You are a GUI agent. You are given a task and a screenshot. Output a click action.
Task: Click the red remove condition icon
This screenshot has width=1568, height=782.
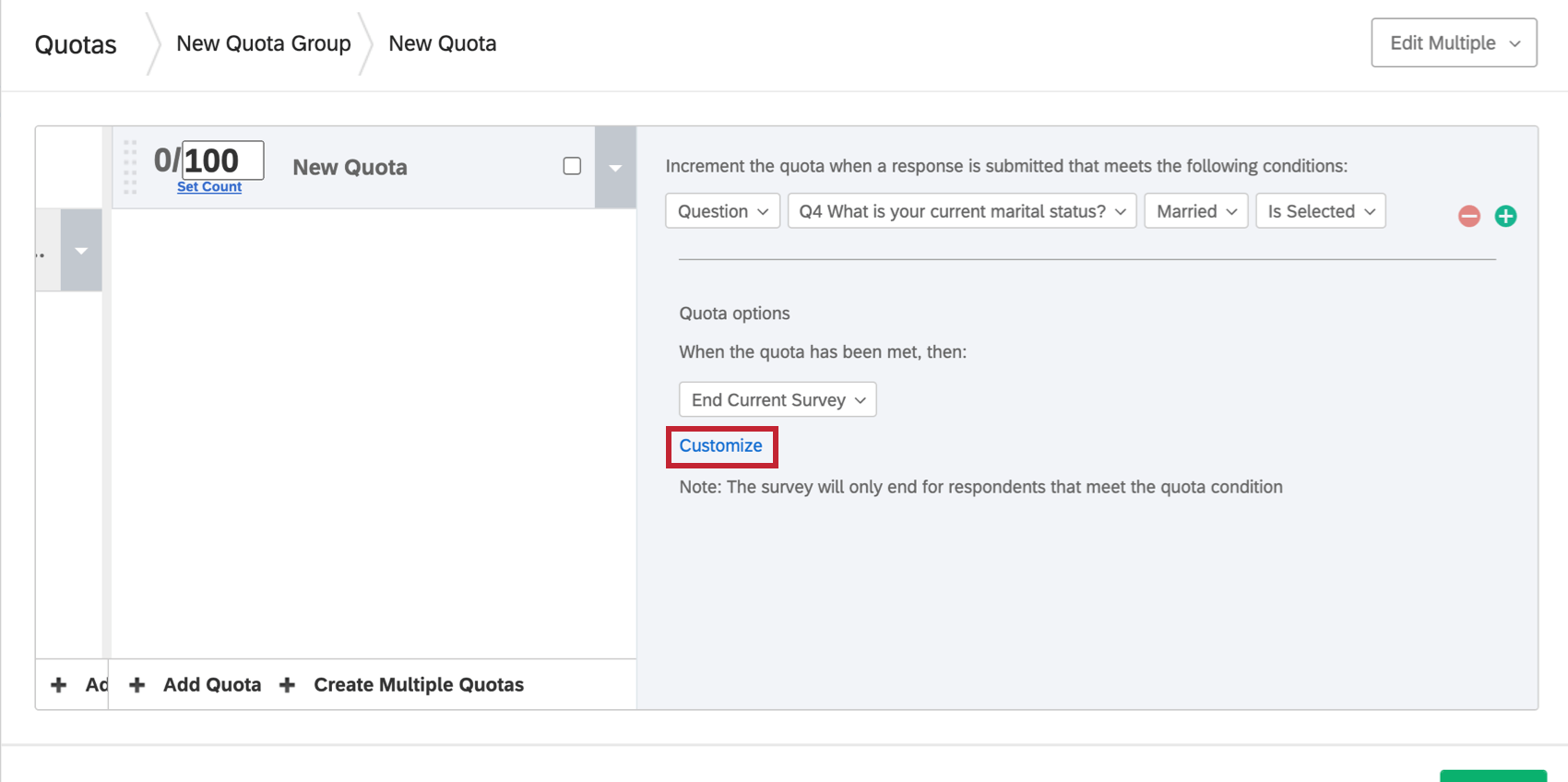pos(1468,216)
